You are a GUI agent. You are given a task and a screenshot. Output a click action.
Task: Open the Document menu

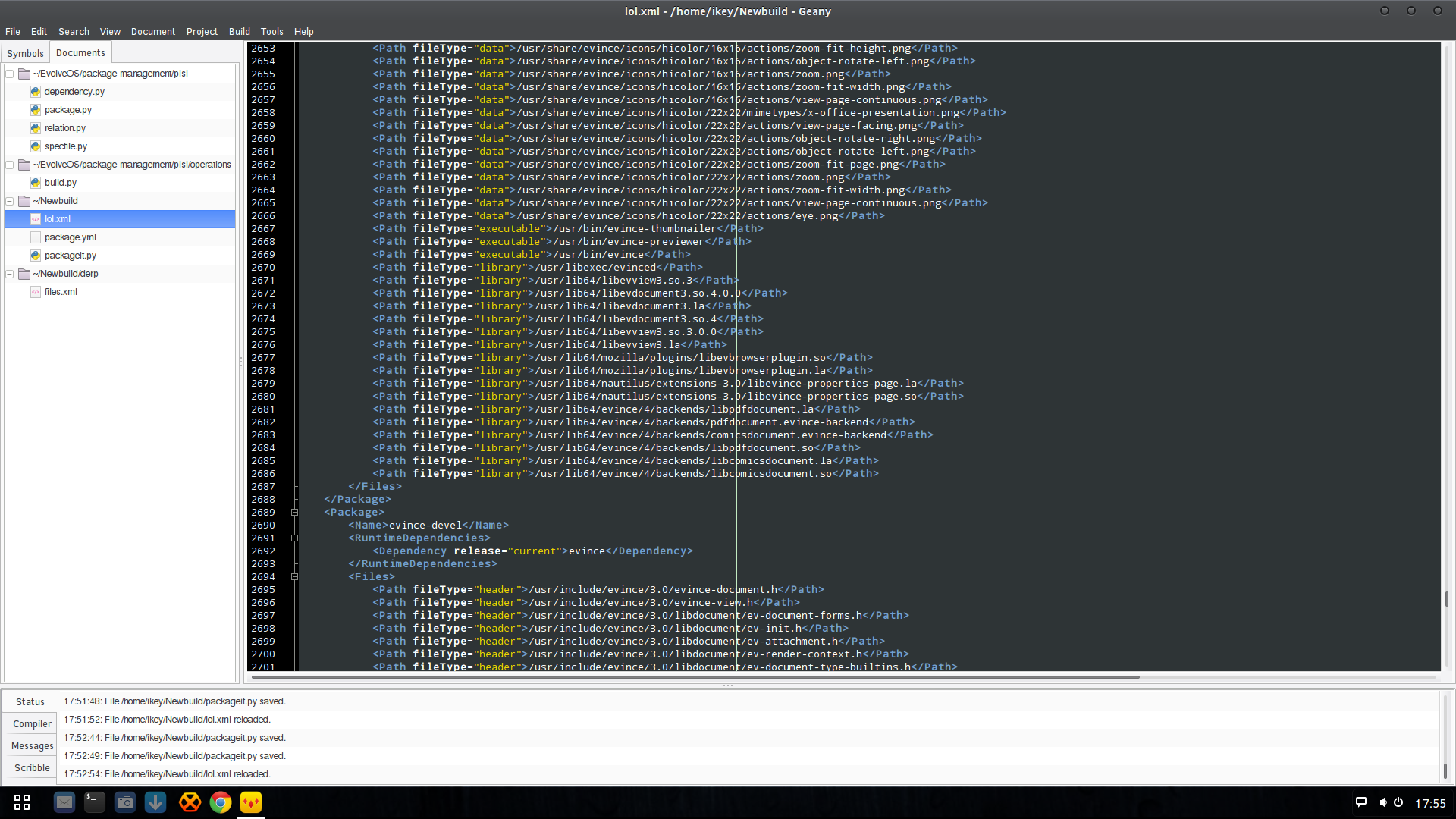[x=153, y=32]
